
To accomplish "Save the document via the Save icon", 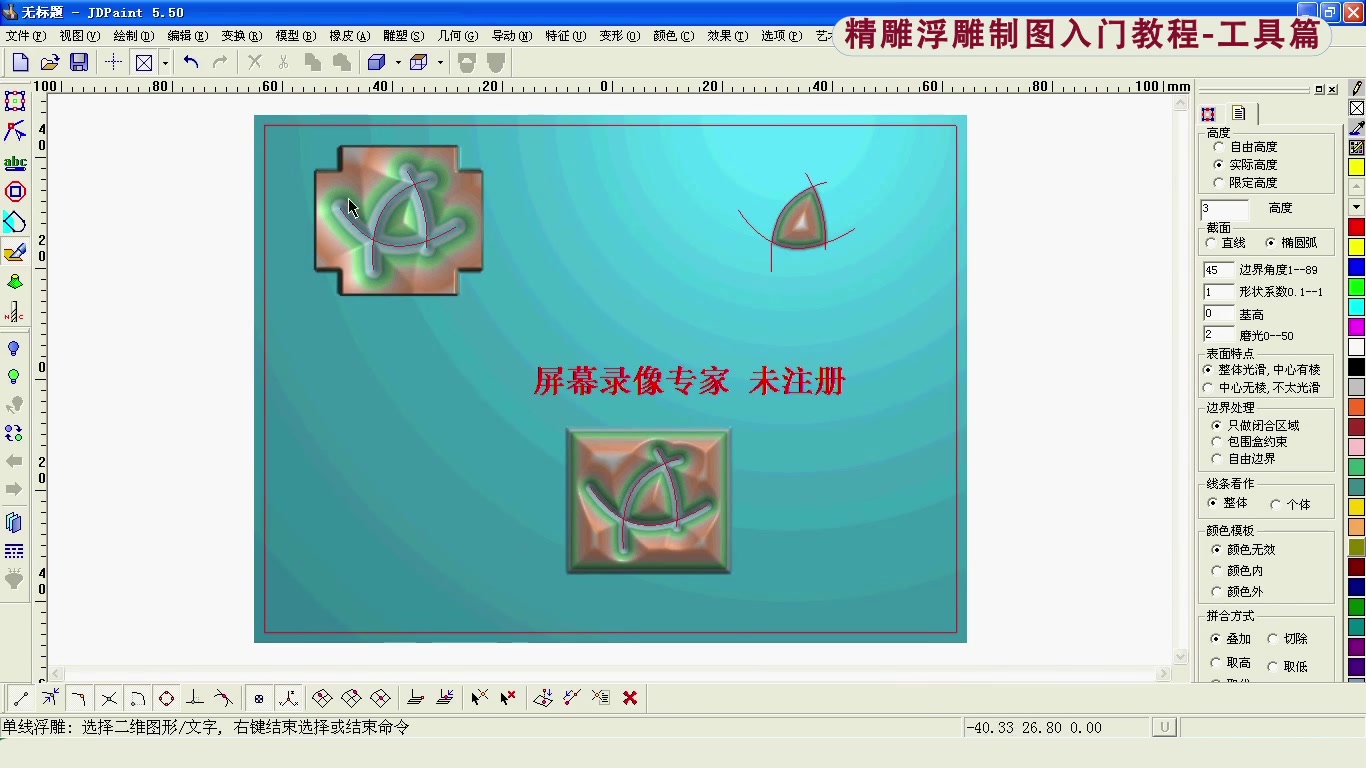I will pyautogui.click(x=79, y=62).
